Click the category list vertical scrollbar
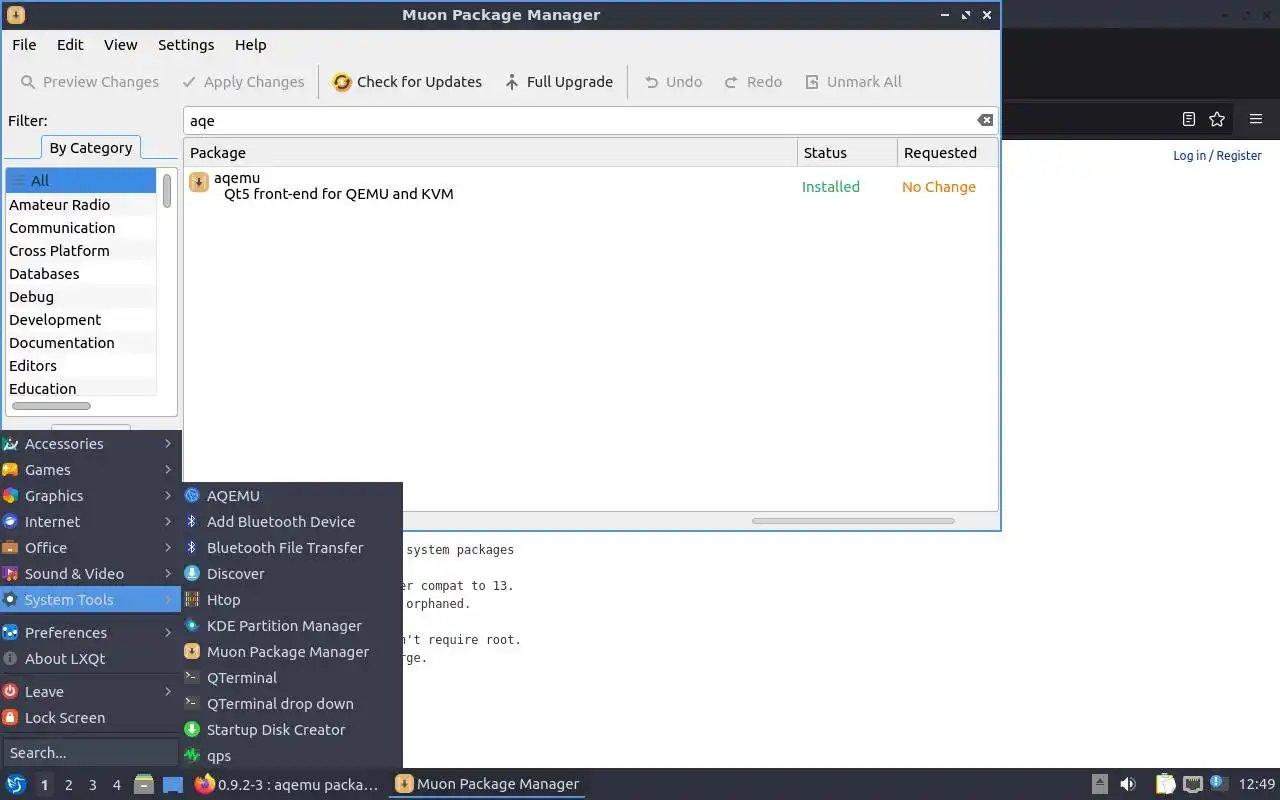The width and height of the screenshot is (1280, 800). [x=167, y=191]
